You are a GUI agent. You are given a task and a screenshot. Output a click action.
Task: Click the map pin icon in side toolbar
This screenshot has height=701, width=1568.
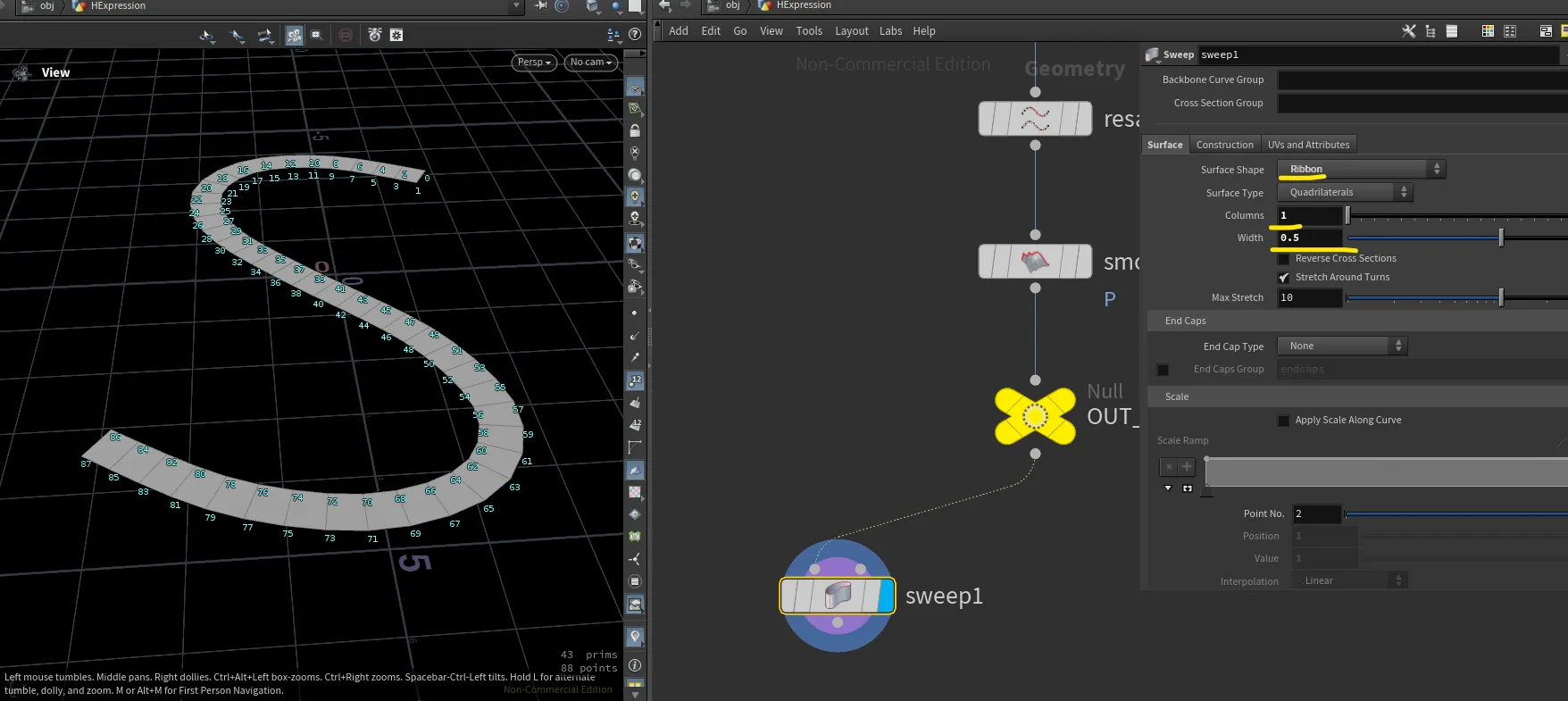(635, 637)
